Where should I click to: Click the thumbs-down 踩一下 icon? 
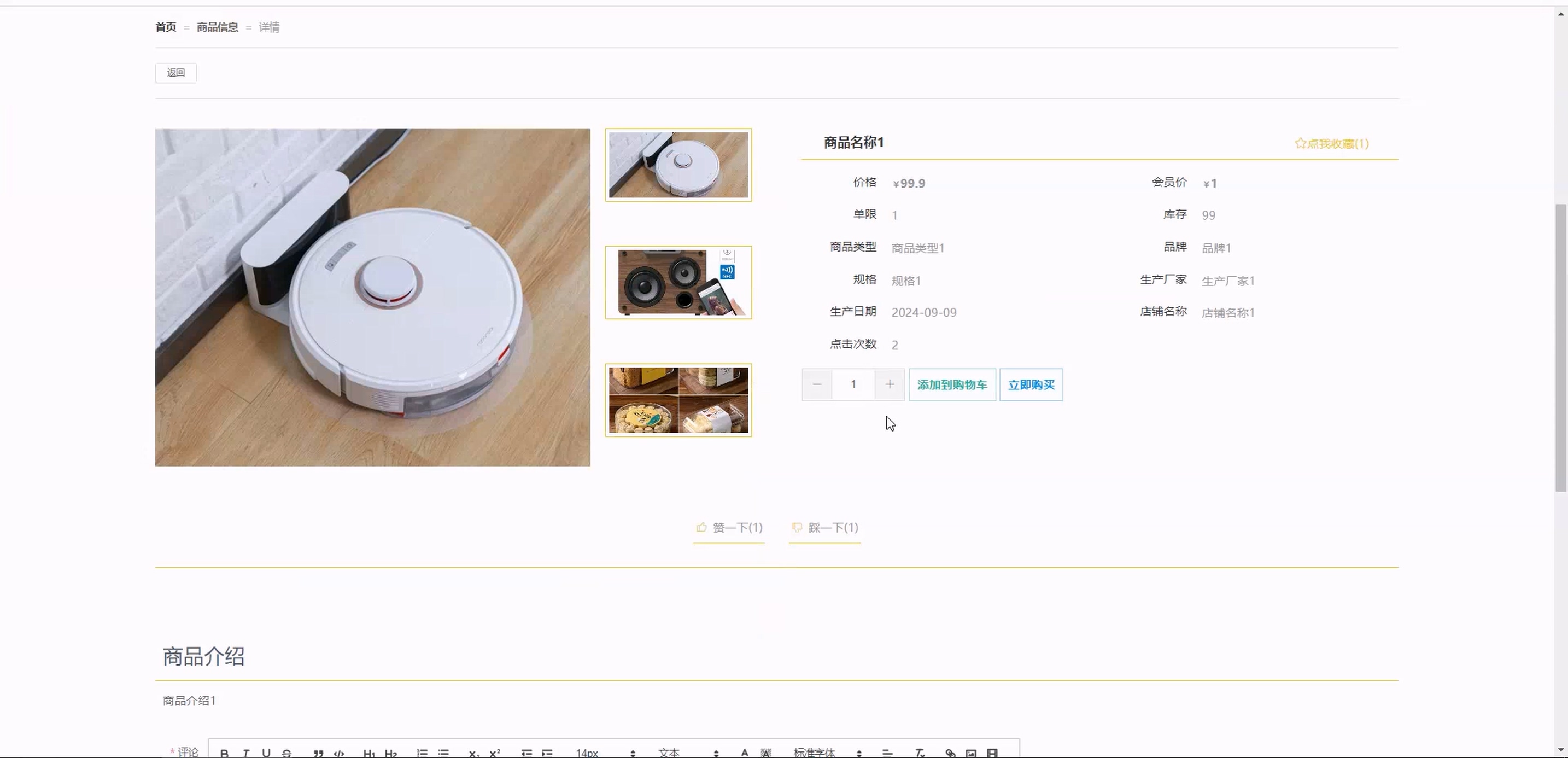click(797, 527)
